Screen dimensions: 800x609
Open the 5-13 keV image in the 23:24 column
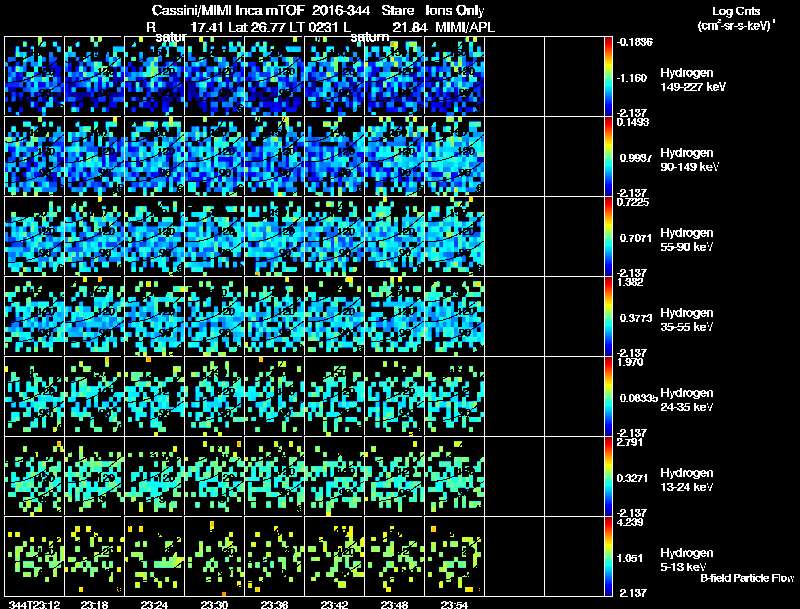[x=154, y=556]
